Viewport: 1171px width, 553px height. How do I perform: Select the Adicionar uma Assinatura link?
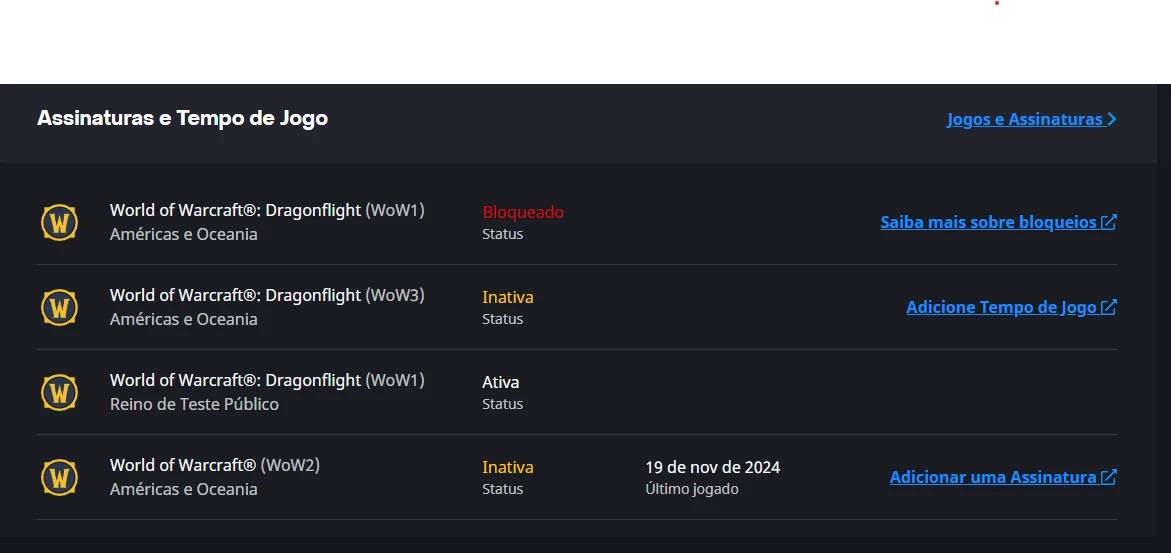pos(993,477)
